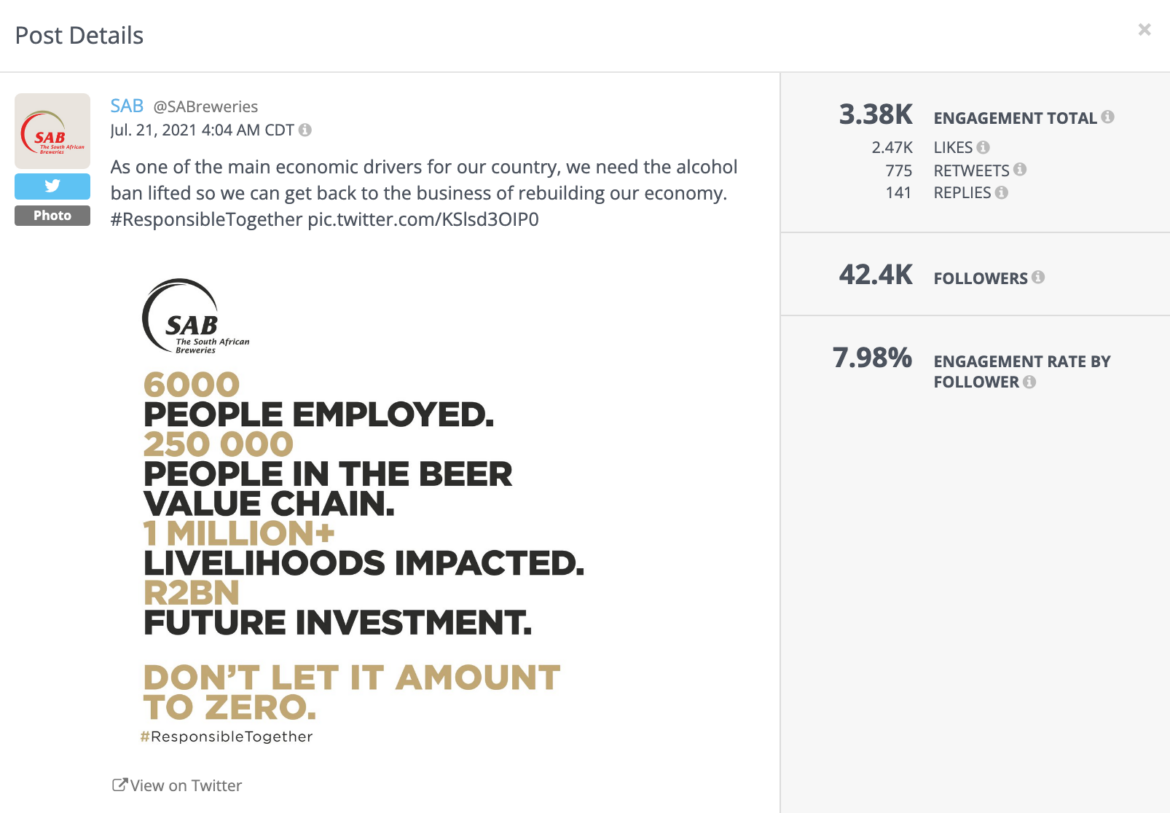The image size is (1170, 813).
Task: Close the Post Details dialog
Action: click(1144, 29)
